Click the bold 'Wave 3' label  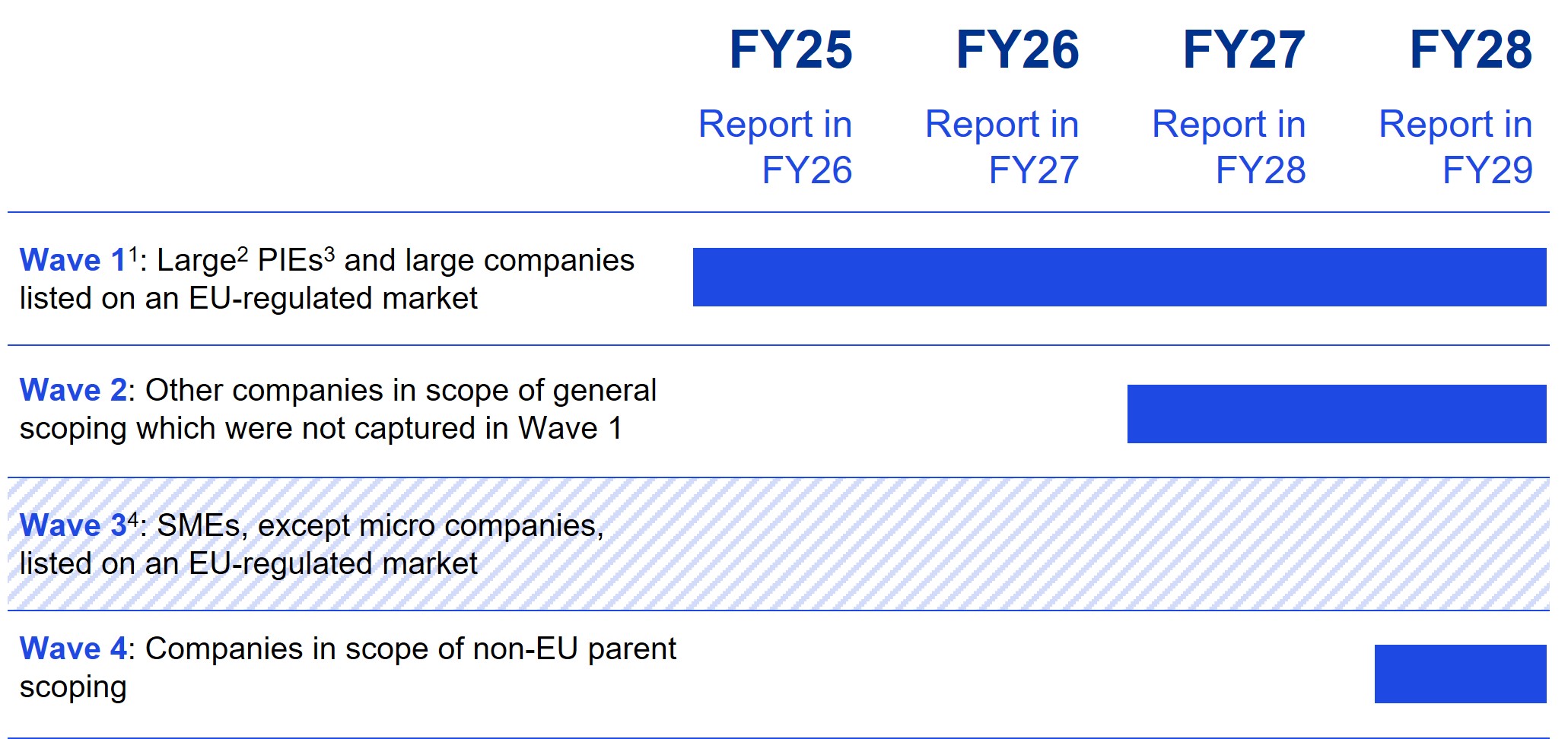click(72, 526)
